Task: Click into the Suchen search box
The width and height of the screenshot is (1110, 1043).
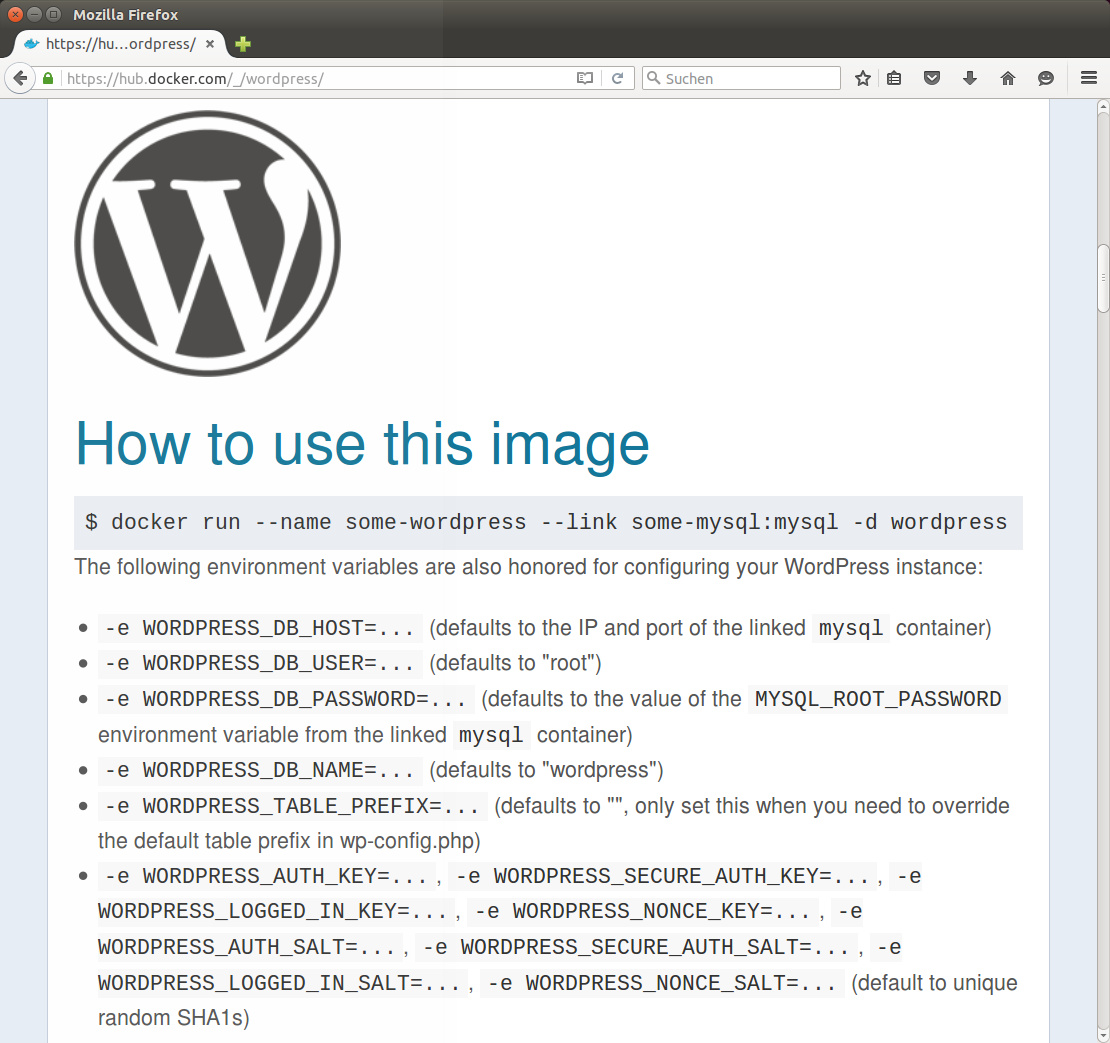Action: click(750, 78)
